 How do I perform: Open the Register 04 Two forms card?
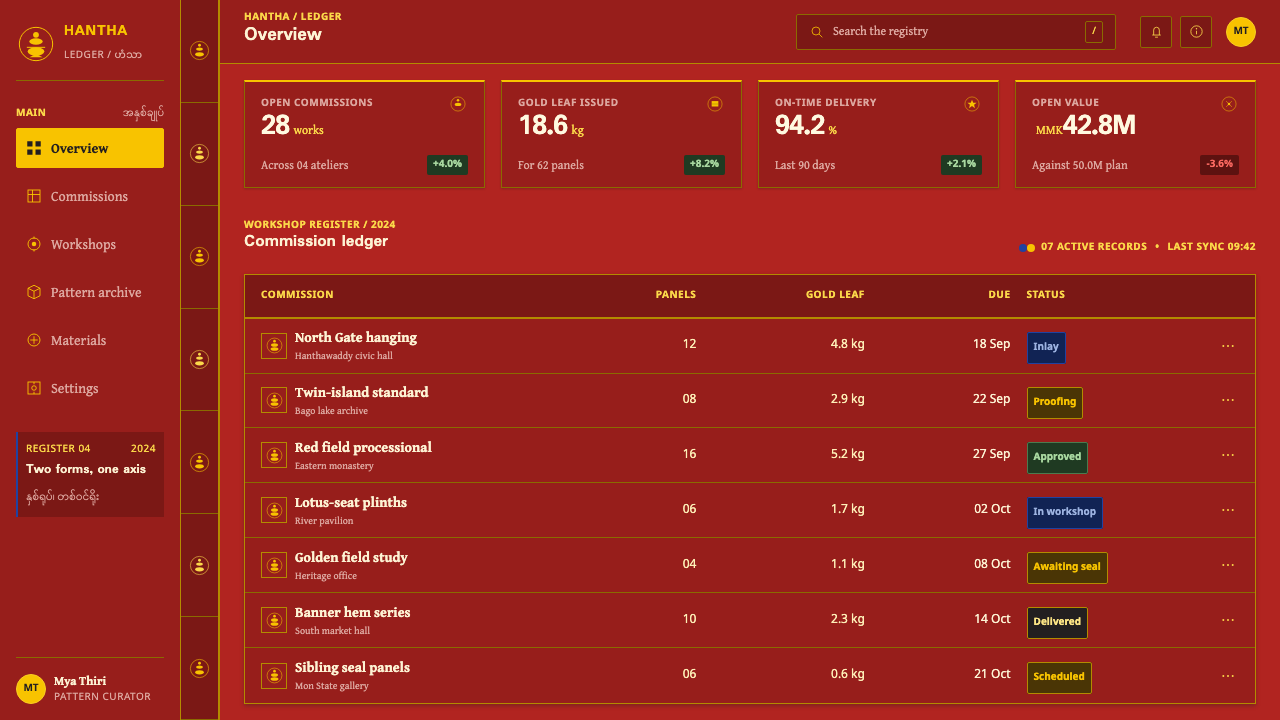point(90,474)
